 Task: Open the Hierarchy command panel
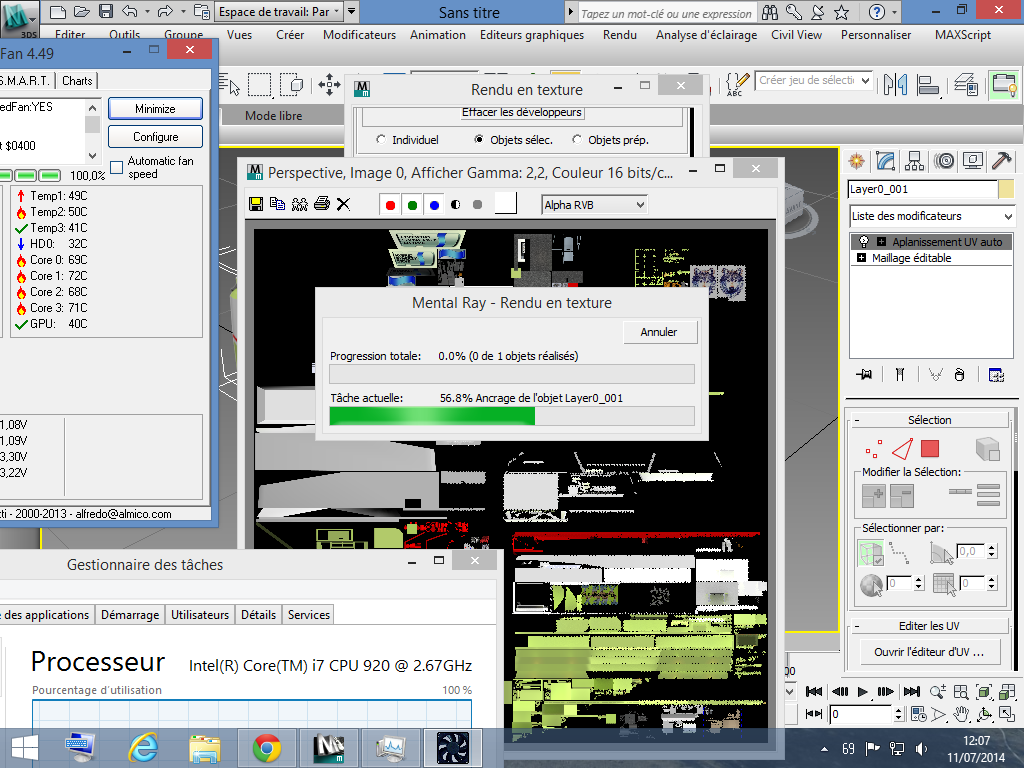point(914,161)
